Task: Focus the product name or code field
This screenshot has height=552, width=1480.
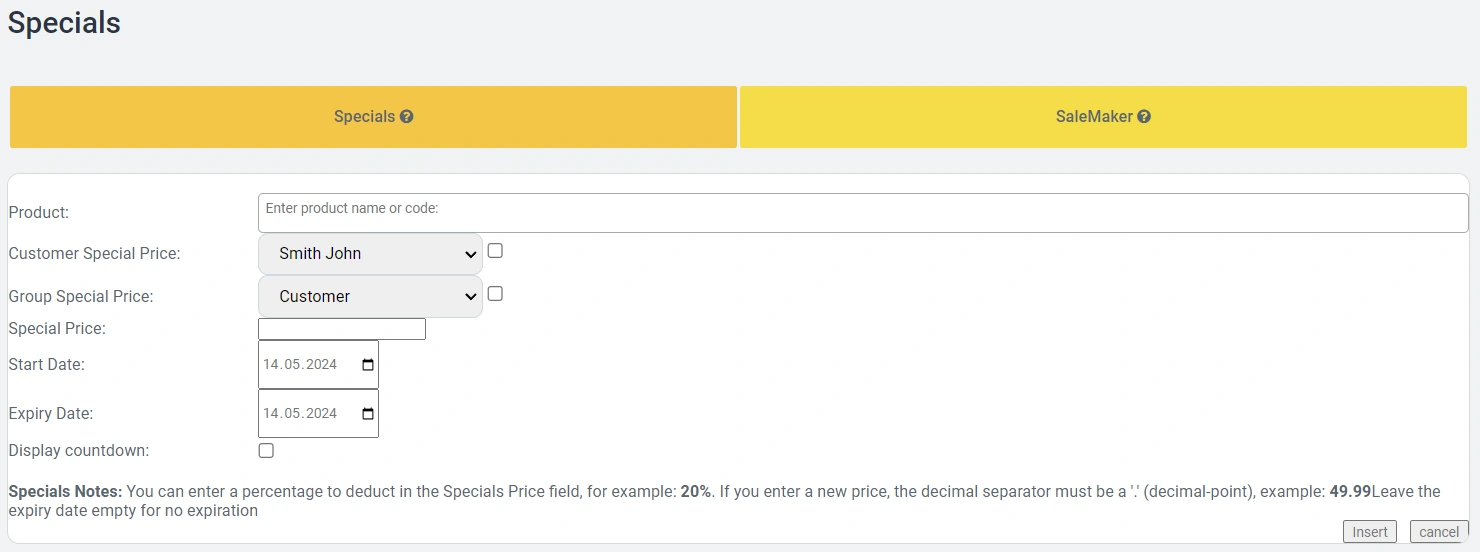Action: click(x=862, y=213)
